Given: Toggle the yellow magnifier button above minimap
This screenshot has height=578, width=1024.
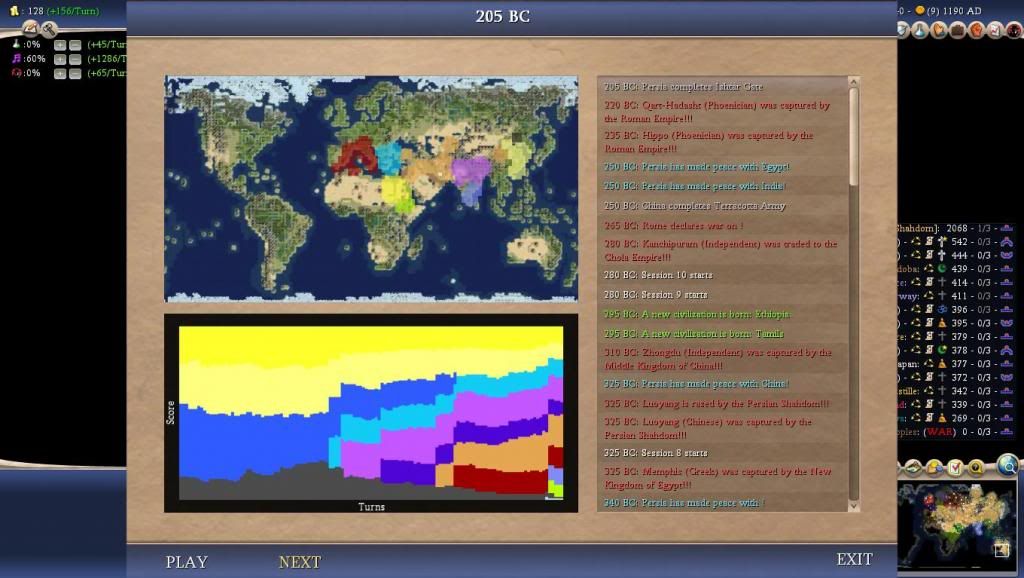Looking at the screenshot, I should click(x=976, y=468).
